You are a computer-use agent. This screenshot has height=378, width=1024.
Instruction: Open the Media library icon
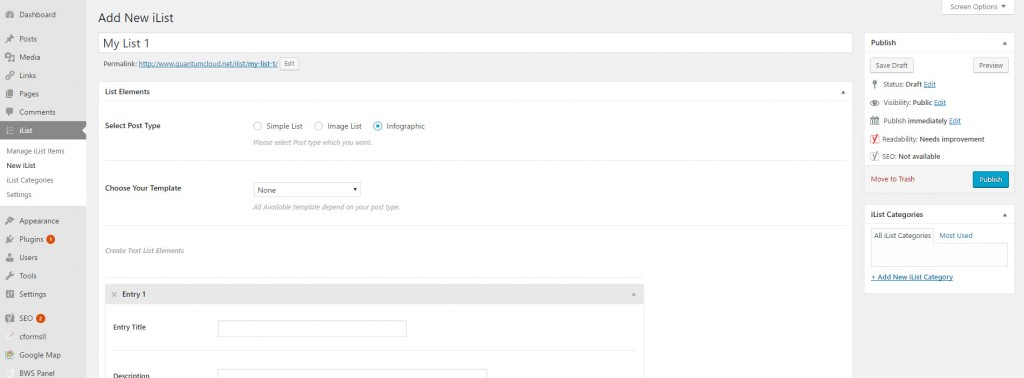pyautogui.click(x=10, y=57)
